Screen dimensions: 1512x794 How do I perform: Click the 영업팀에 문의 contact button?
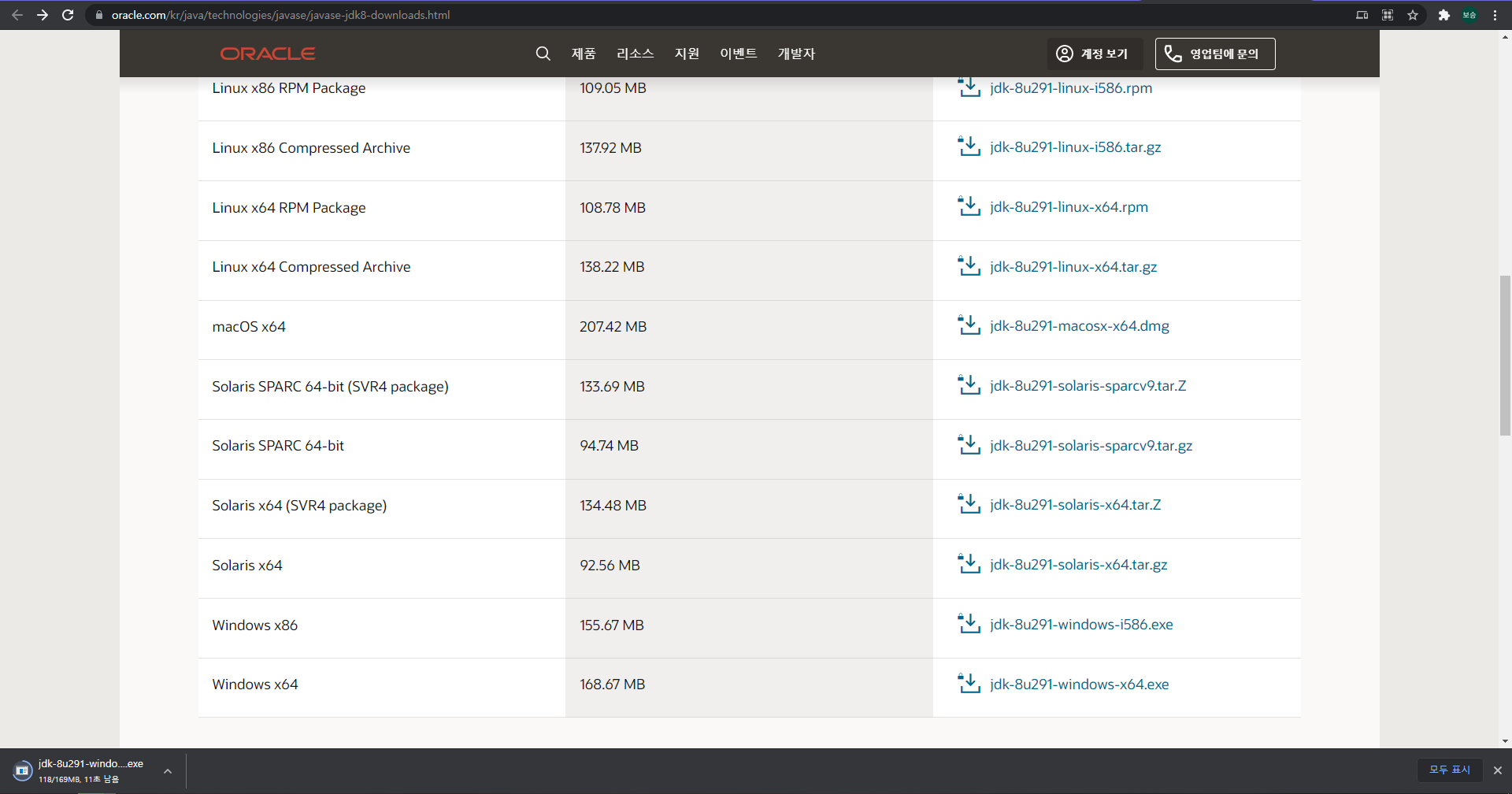(1215, 54)
